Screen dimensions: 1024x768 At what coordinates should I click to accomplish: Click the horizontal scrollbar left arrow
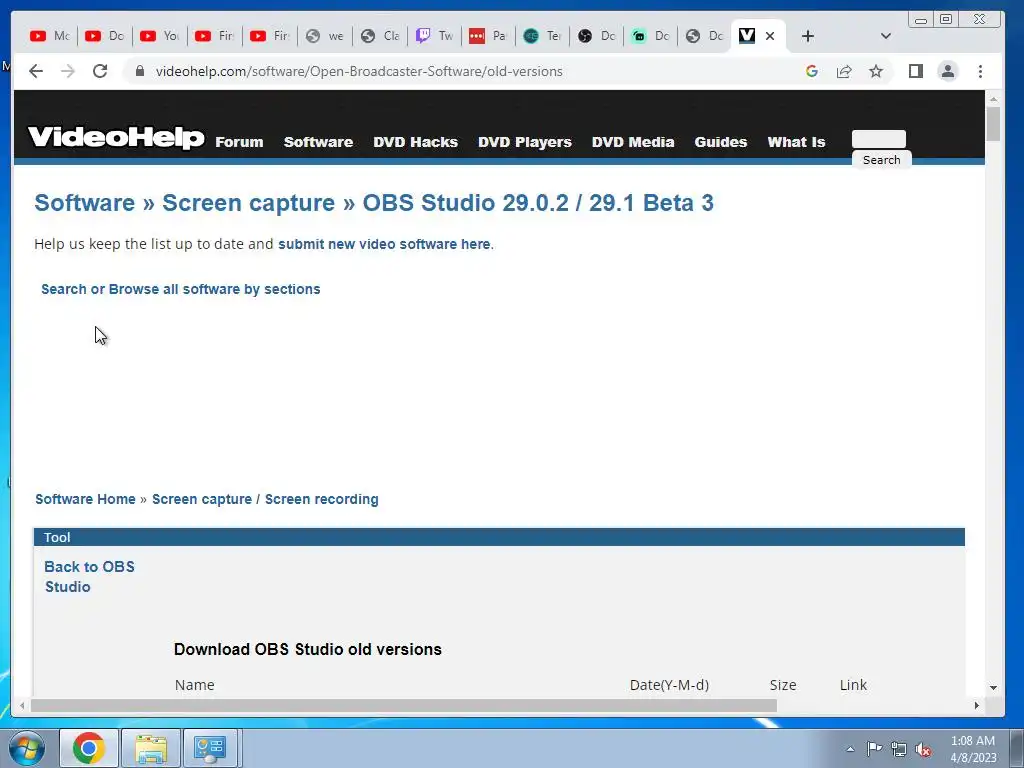point(22,706)
